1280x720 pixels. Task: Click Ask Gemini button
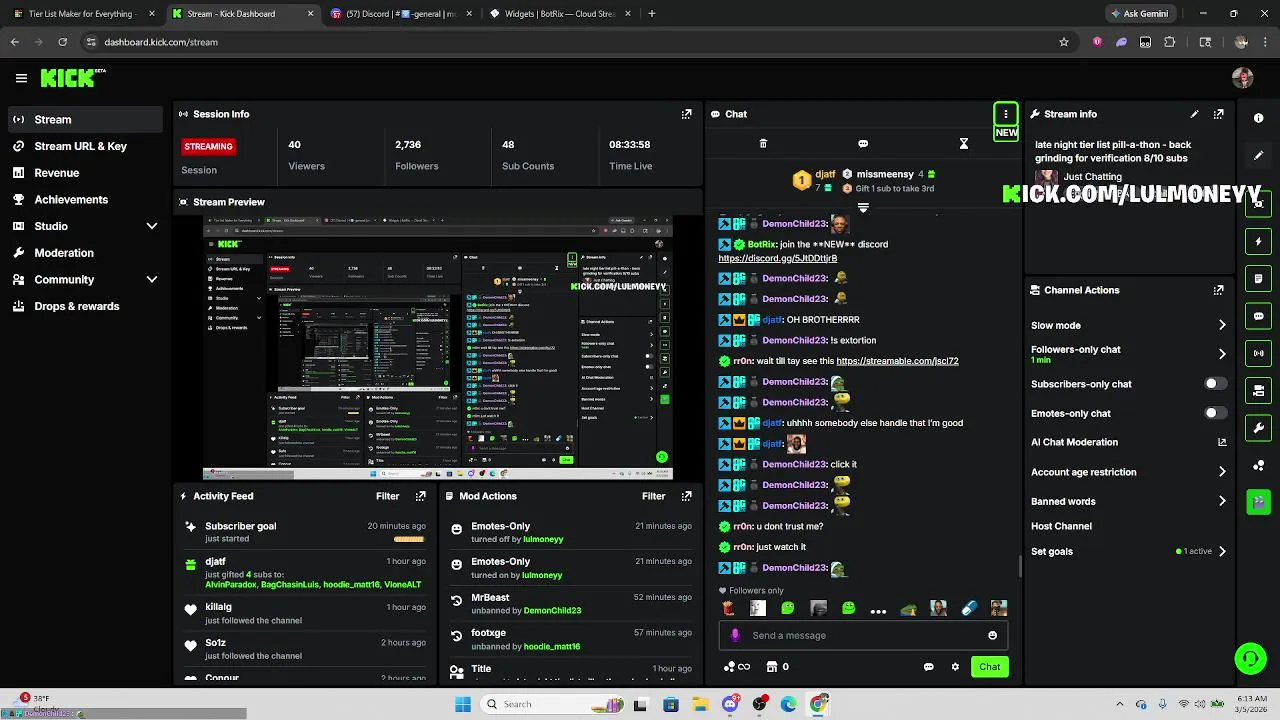1138,14
